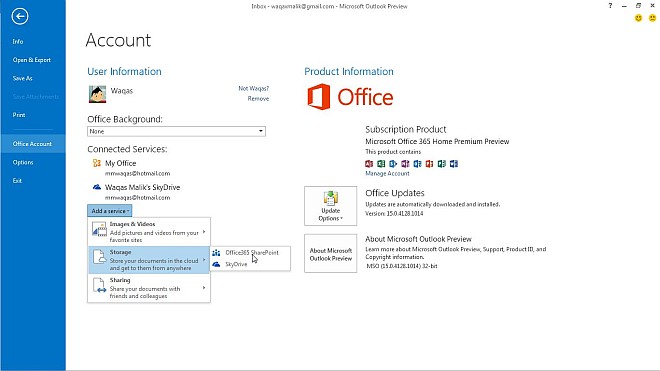Click the SkyDrive cloud icon beside Waqas Malik's SkyDrive
This screenshot has width=660, height=371.
point(97,187)
